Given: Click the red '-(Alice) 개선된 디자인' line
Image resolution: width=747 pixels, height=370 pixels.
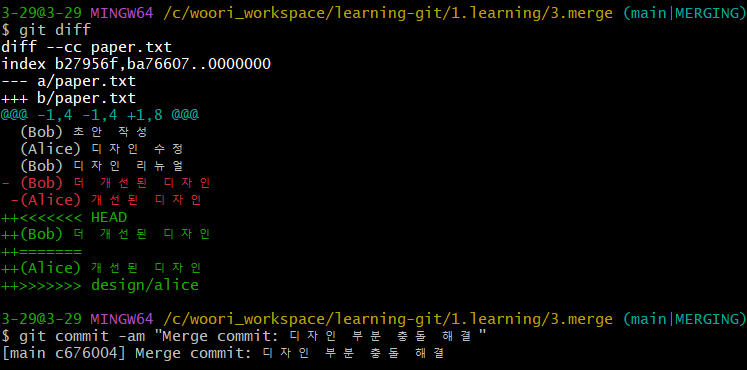Looking at the screenshot, I should click(106, 200).
